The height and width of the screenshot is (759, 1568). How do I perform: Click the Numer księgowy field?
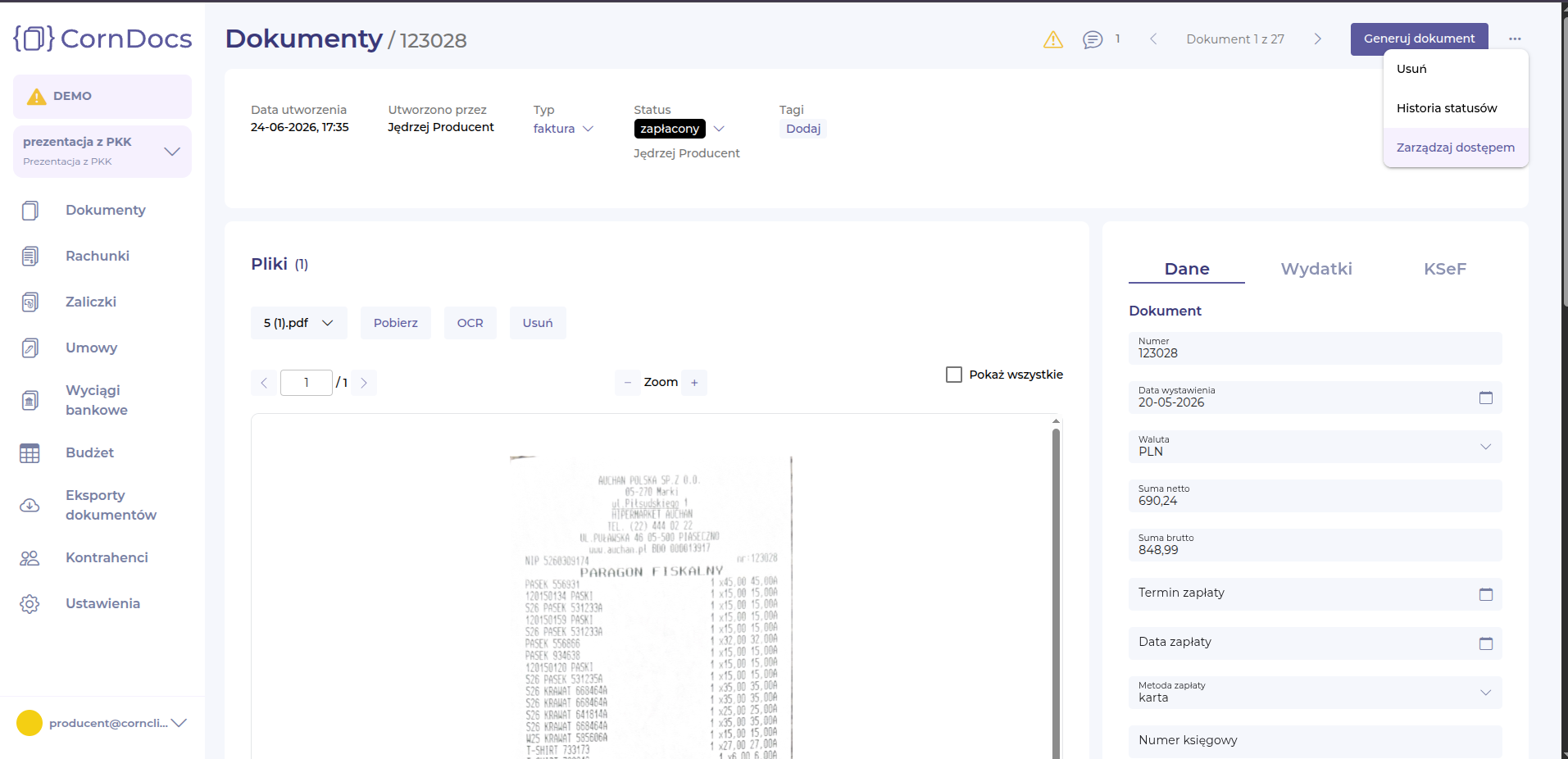(x=1316, y=741)
